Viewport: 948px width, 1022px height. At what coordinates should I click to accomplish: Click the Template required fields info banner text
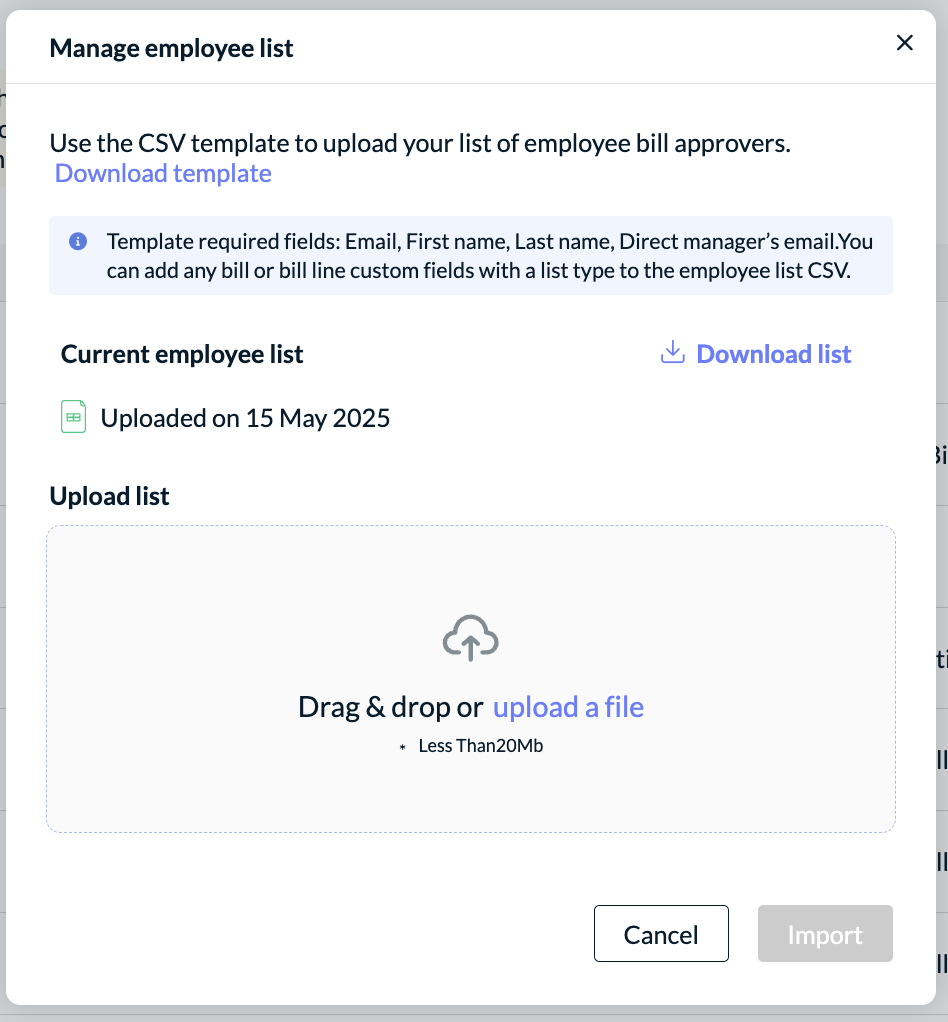490,256
